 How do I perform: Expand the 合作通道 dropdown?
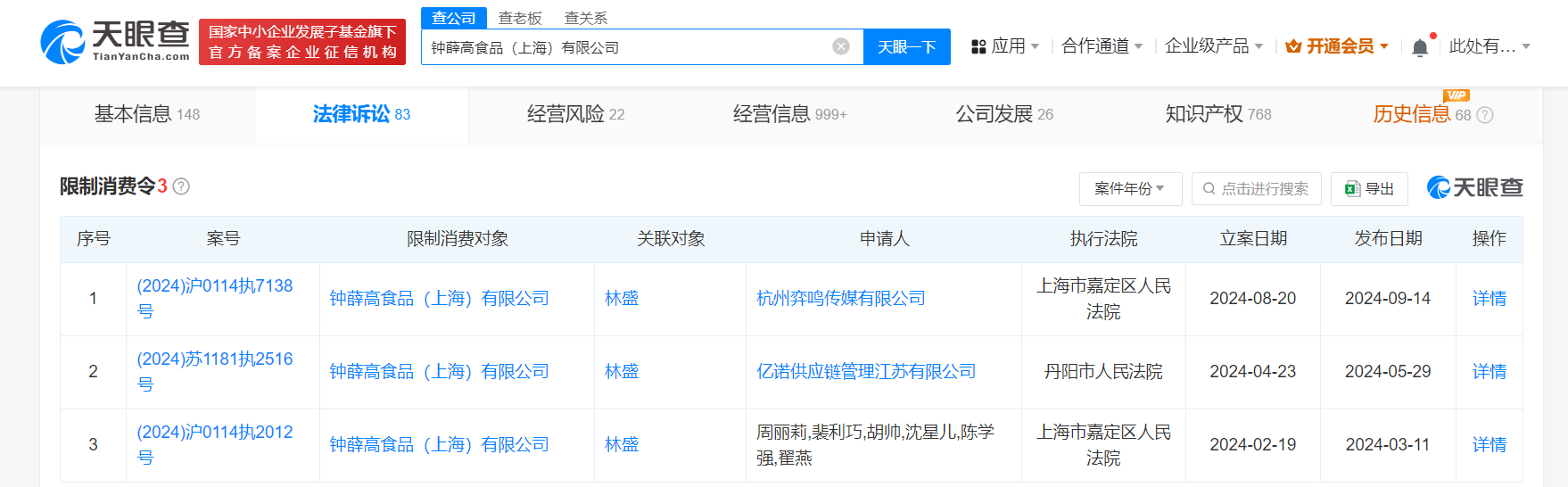pos(1138,46)
